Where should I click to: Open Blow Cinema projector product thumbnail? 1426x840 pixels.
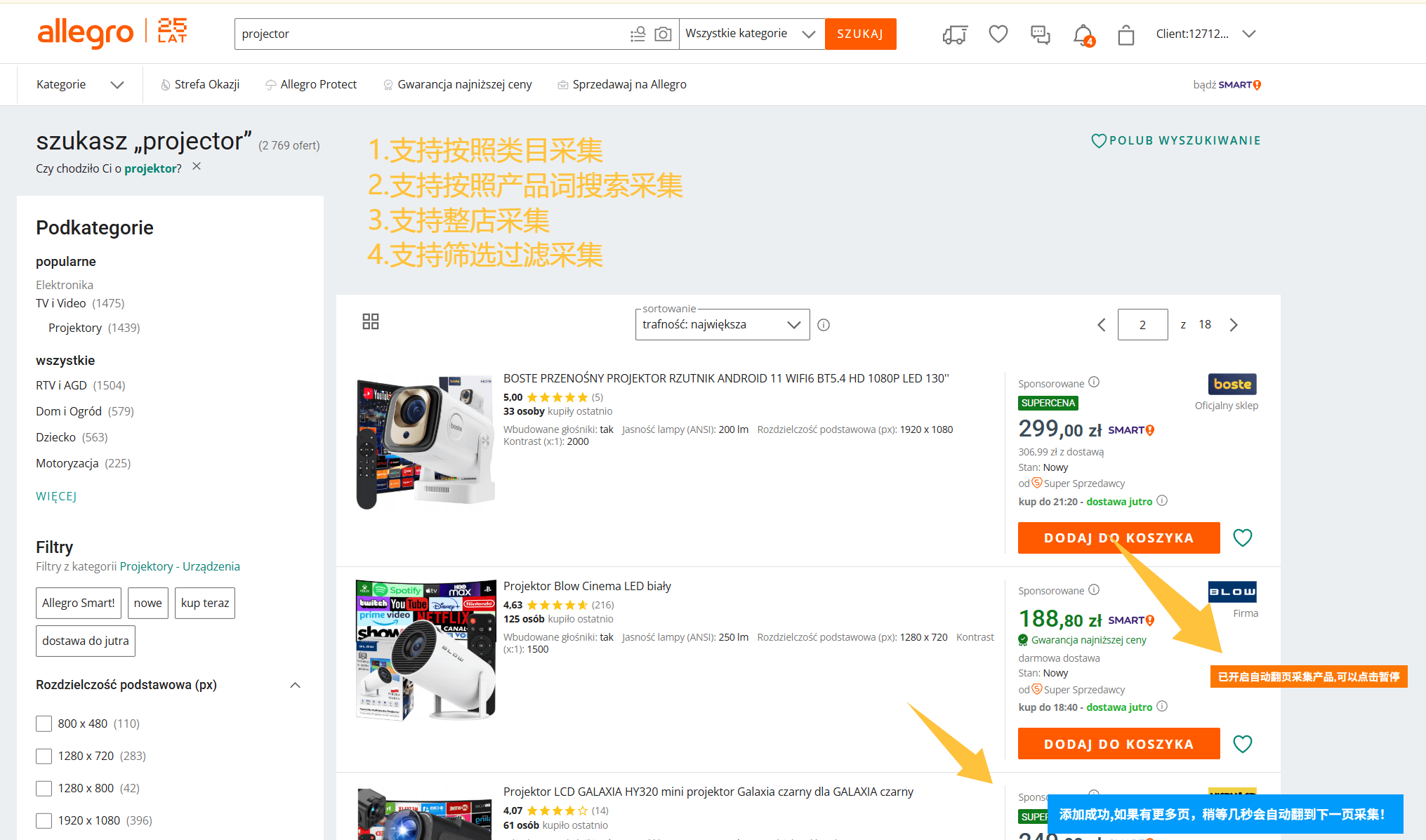point(425,649)
